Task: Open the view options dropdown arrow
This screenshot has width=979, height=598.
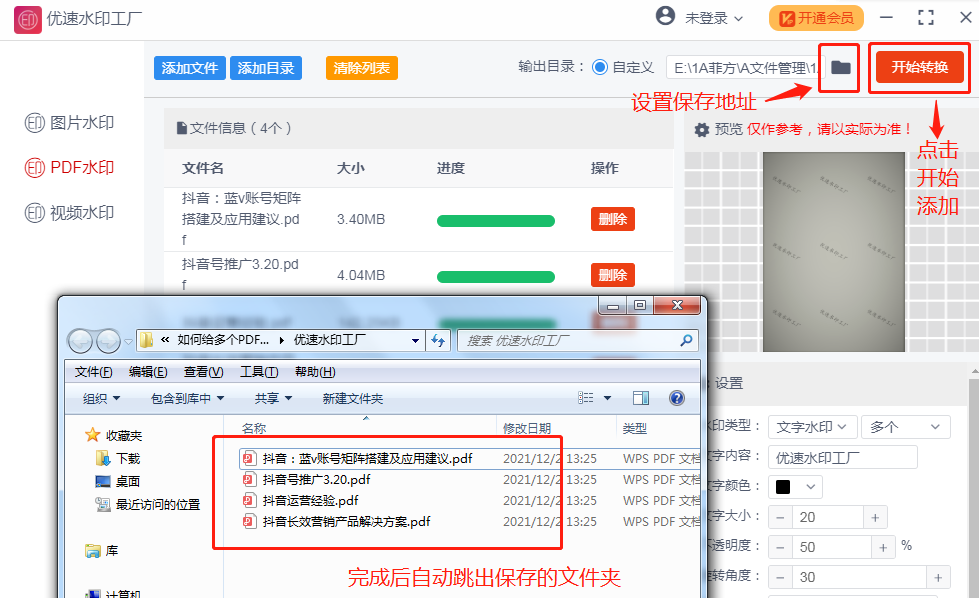Action: [x=608, y=398]
